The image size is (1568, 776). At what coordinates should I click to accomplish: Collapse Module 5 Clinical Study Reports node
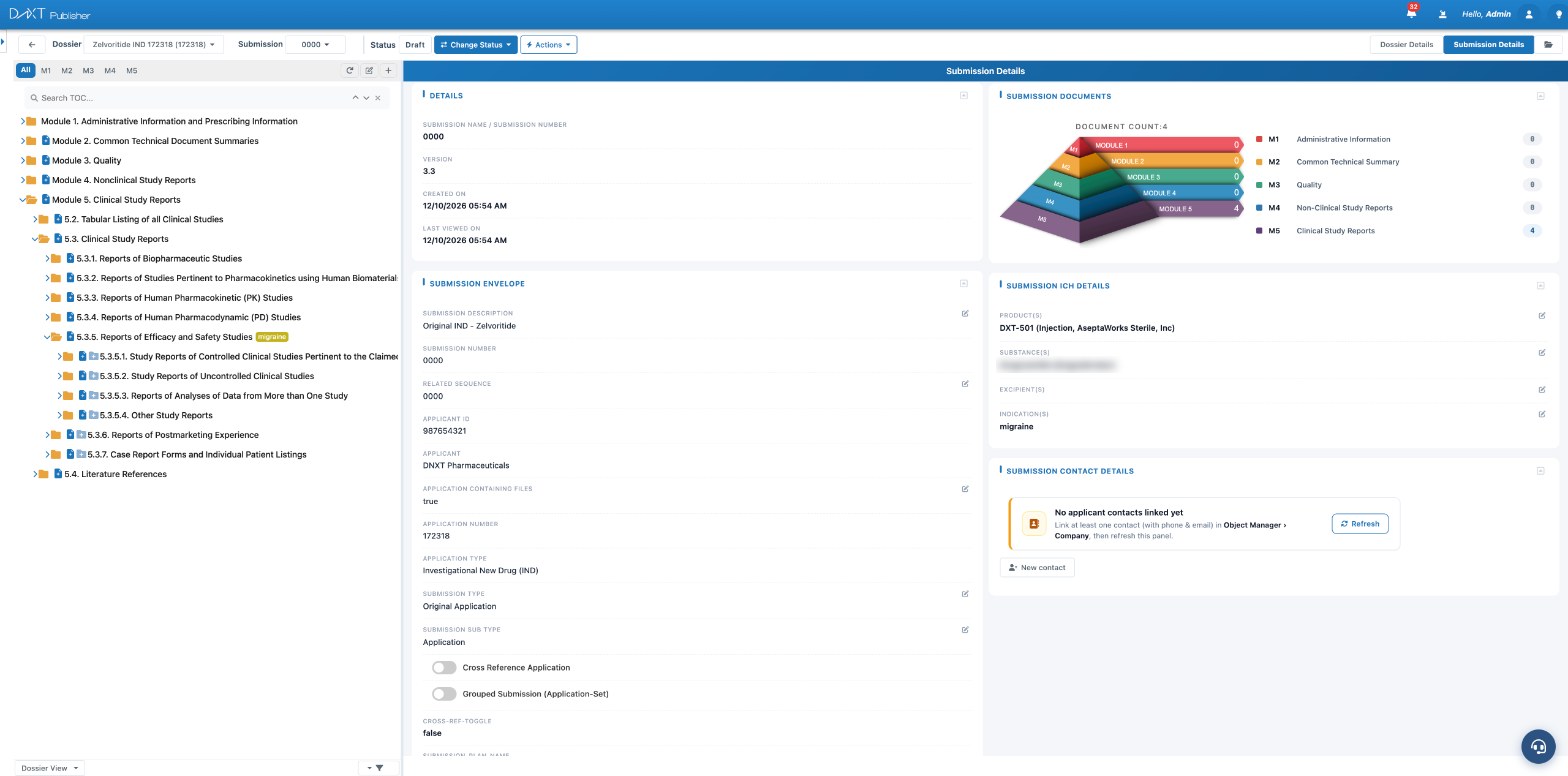22,200
